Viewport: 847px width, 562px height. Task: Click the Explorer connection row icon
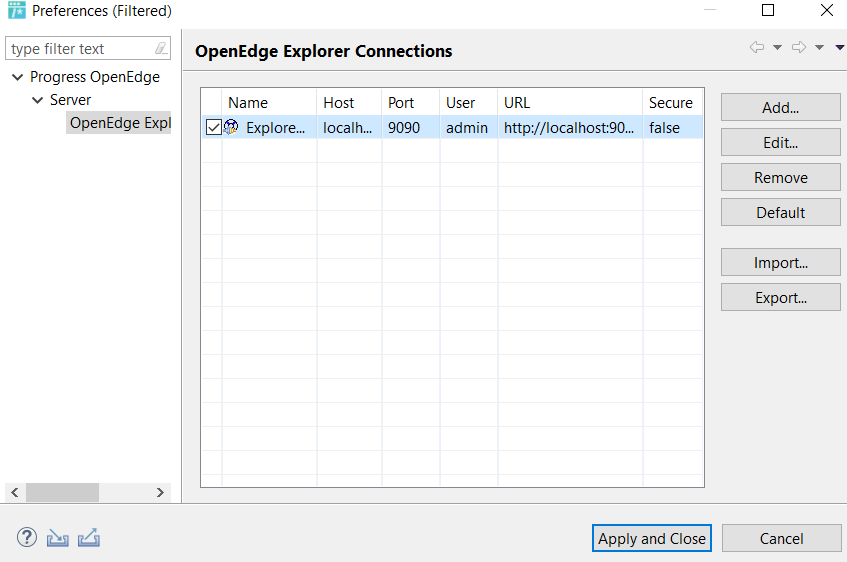point(231,127)
